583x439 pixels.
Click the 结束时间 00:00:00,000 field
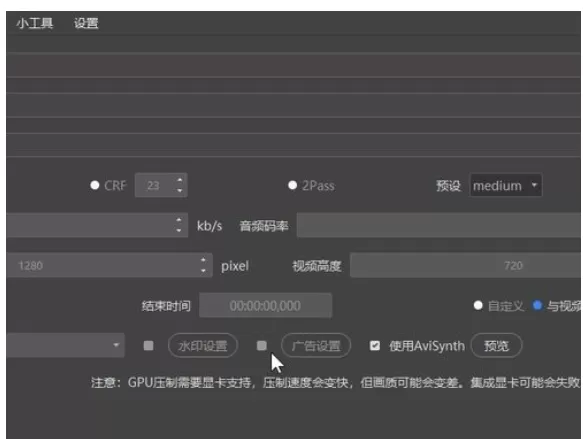[265, 306]
